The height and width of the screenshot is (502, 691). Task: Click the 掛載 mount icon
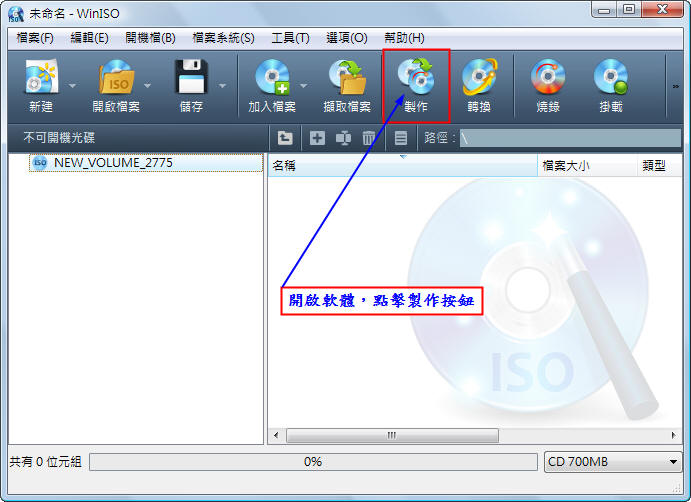tap(611, 77)
